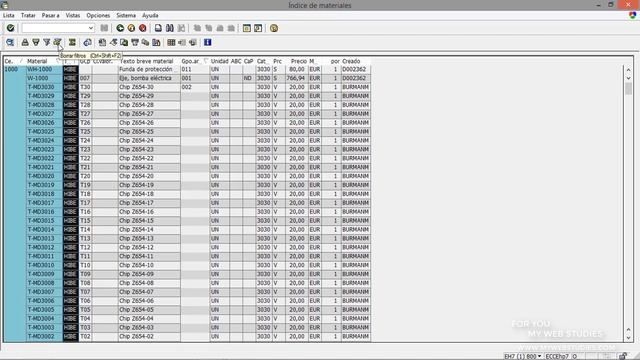This screenshot has width=640, height=360.
Task: Click Chip Z654-15 description cell
Action: [x=149, y=221]
